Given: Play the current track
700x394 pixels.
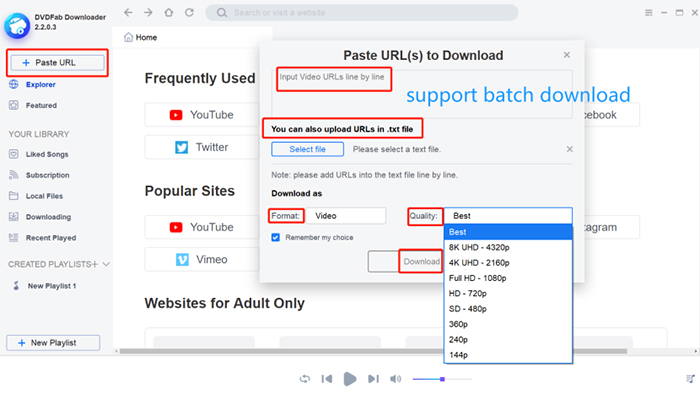Looking at the screenshot, I should (350, 379).
